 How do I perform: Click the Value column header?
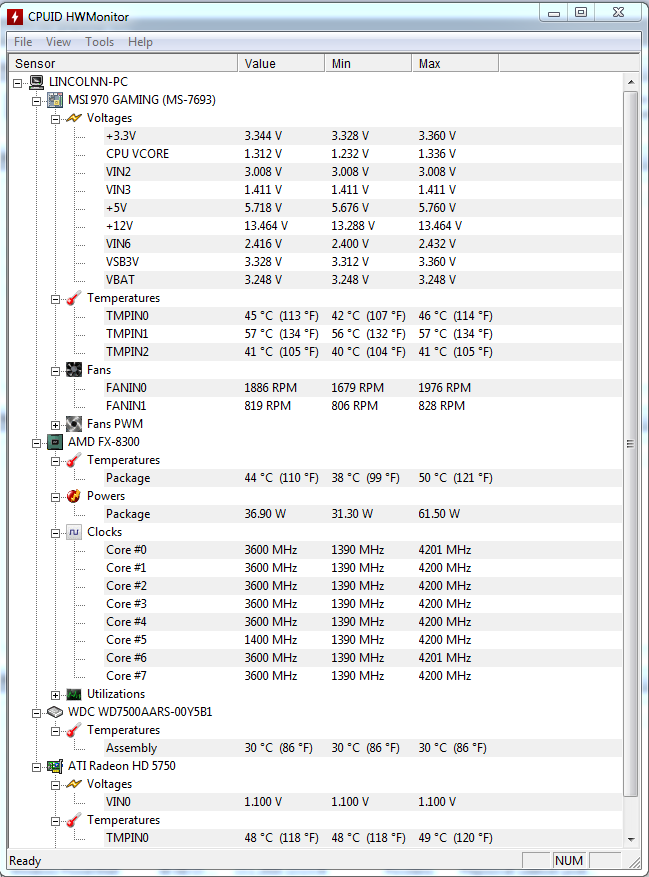(281, 63)
